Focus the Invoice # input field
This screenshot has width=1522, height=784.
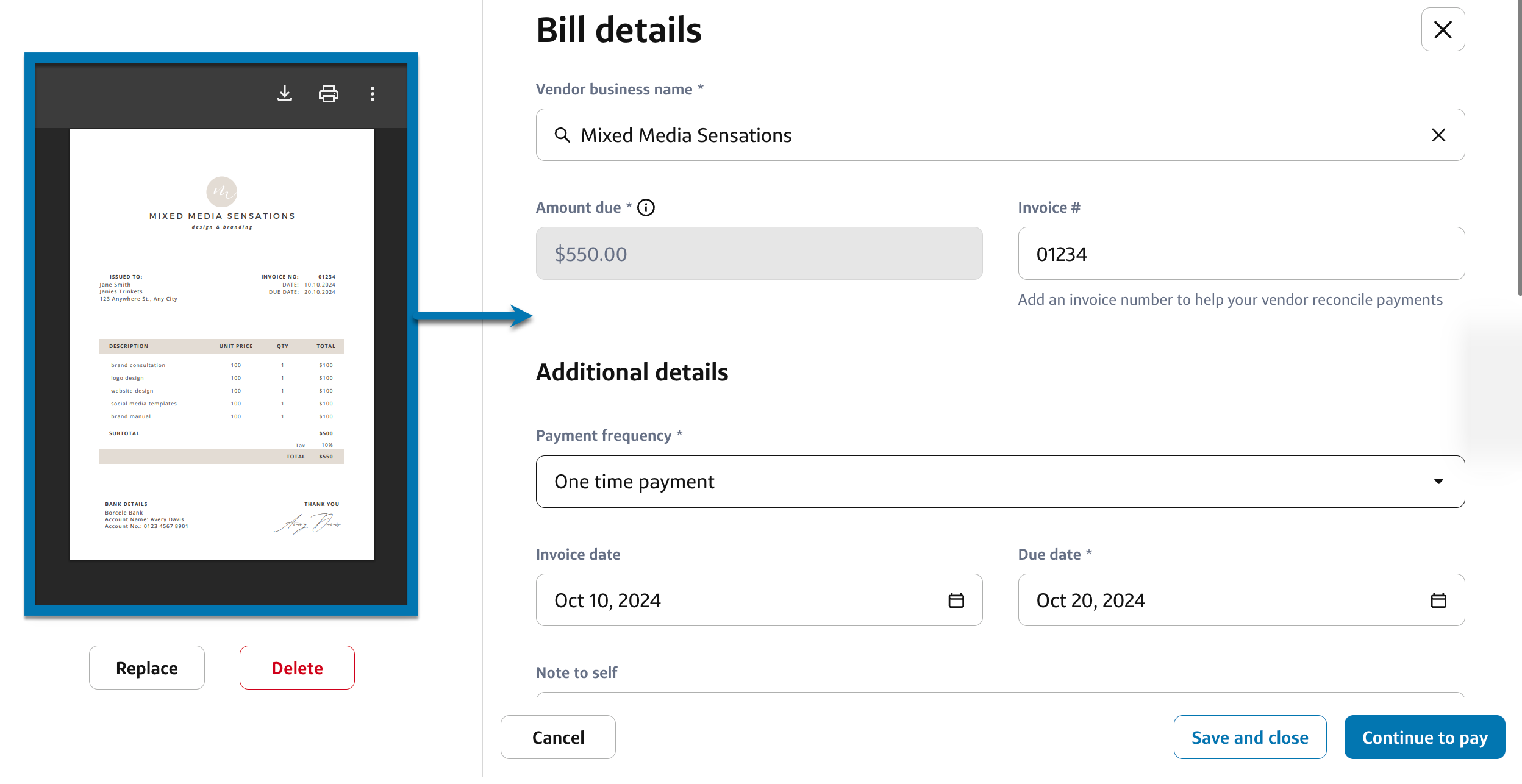1241,254
